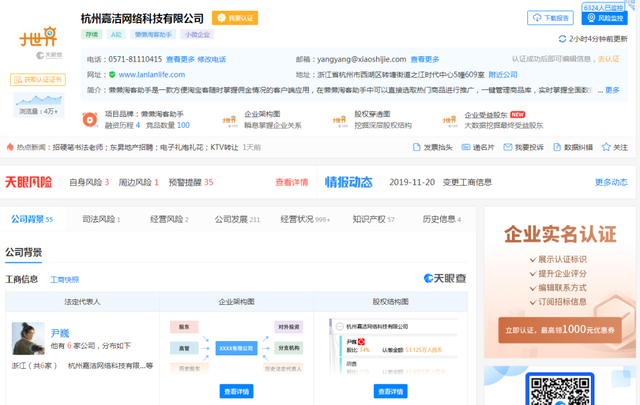Viewport: 640px width, 405px height.
Task: Click the 企业受益股东 shortcut icon
Action: [449, 120]
